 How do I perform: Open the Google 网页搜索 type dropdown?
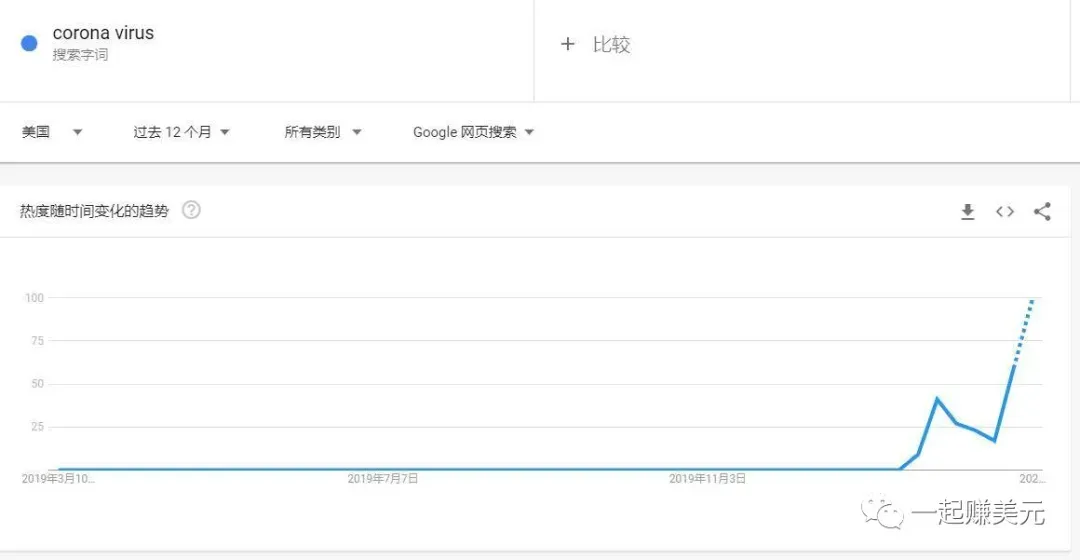(473, 132)
